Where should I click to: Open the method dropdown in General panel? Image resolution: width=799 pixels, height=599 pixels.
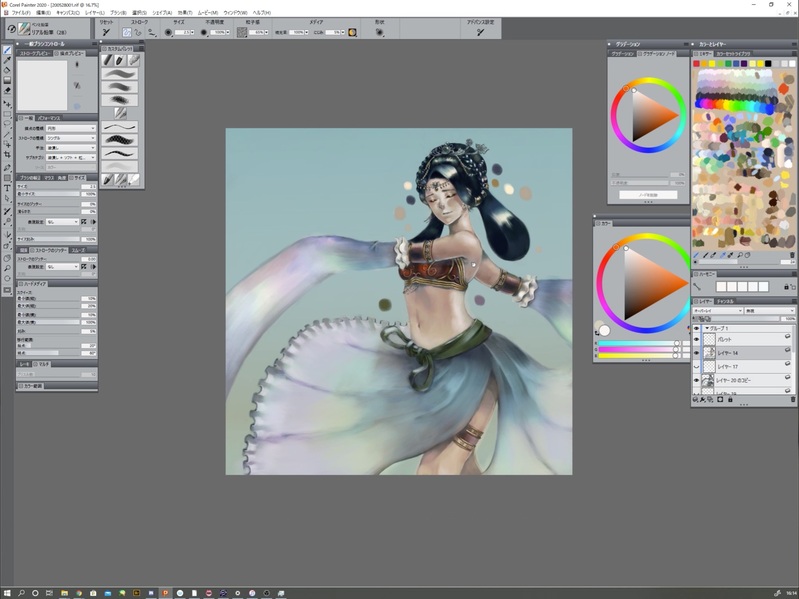[x=71, y=148]
